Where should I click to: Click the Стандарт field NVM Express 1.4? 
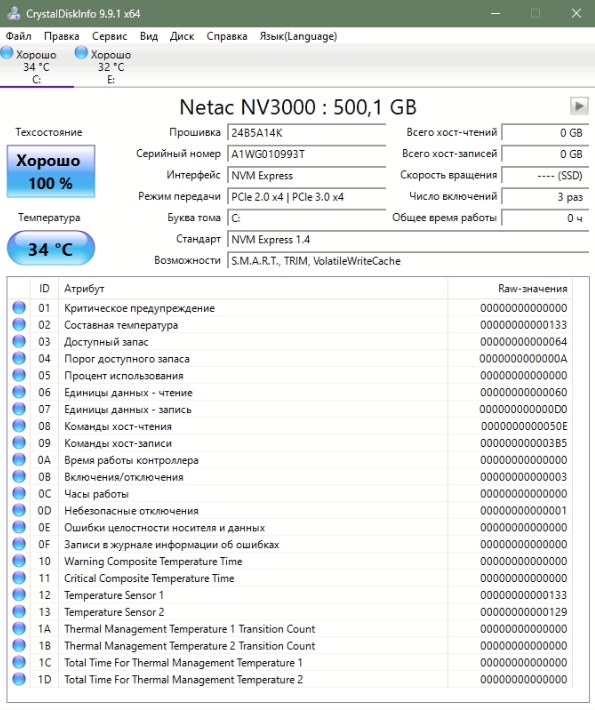pos(408,240)
